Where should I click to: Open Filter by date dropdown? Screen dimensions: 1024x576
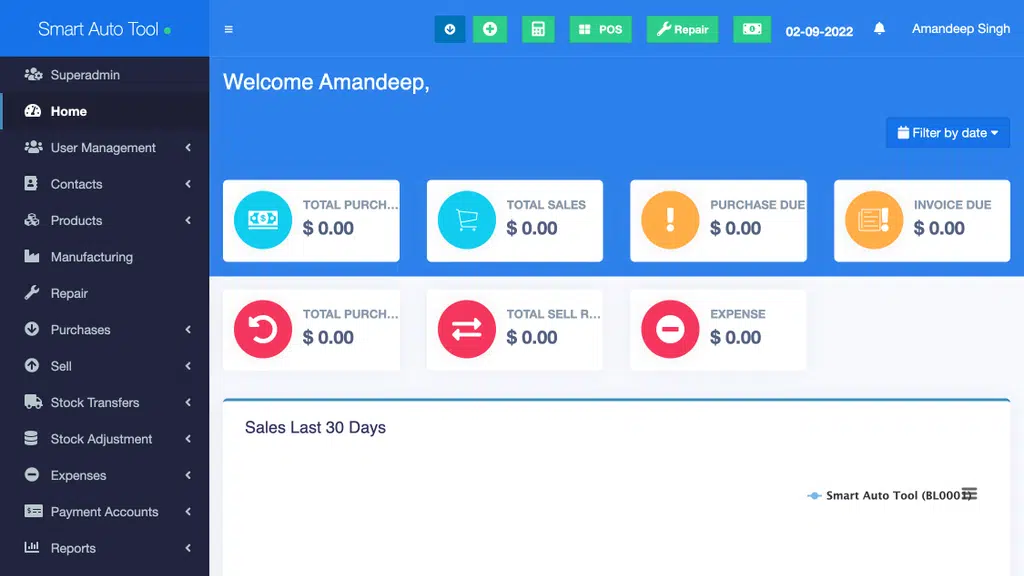[948, 133]
